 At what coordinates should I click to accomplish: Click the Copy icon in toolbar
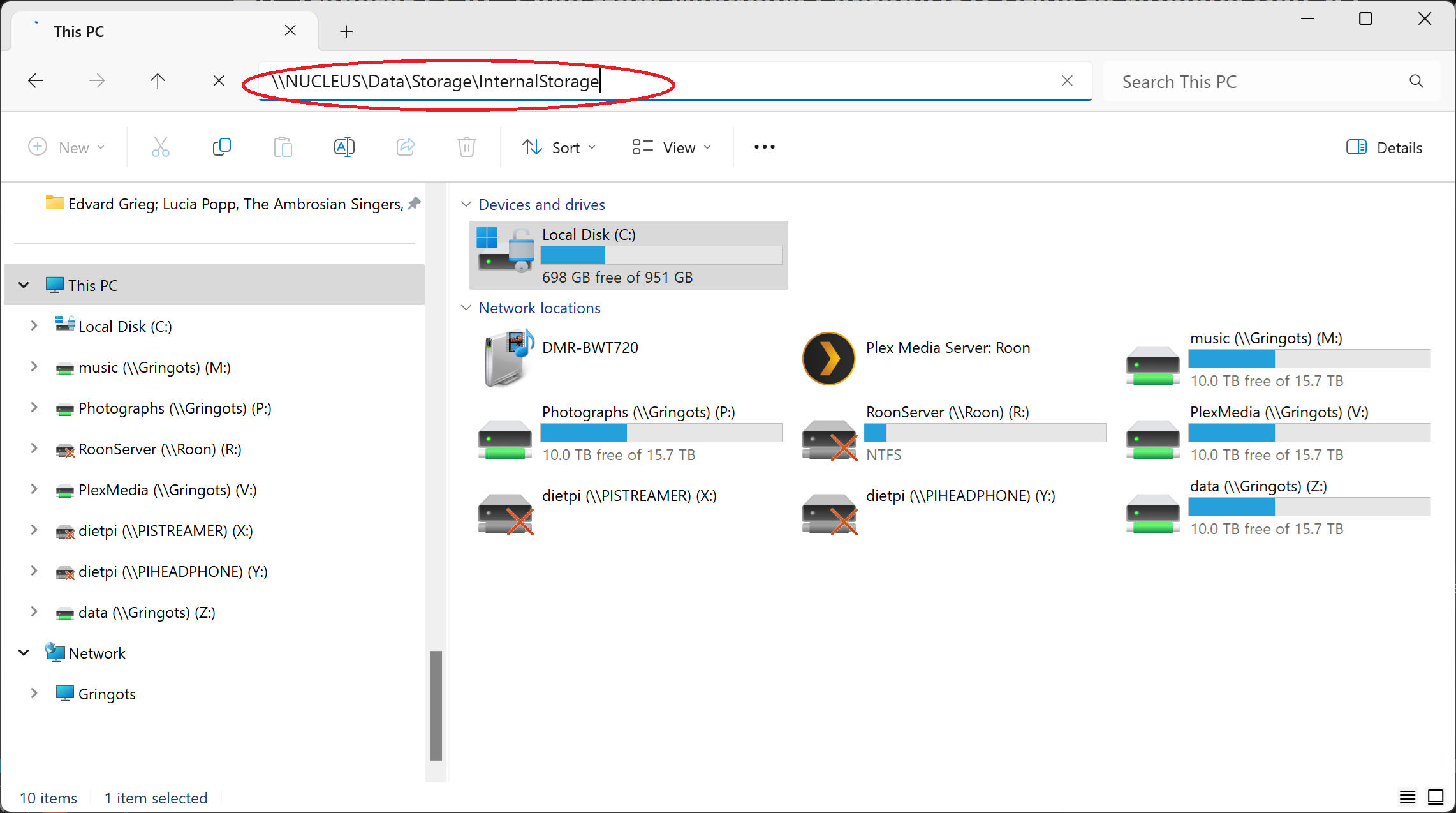tap(221, 147)
